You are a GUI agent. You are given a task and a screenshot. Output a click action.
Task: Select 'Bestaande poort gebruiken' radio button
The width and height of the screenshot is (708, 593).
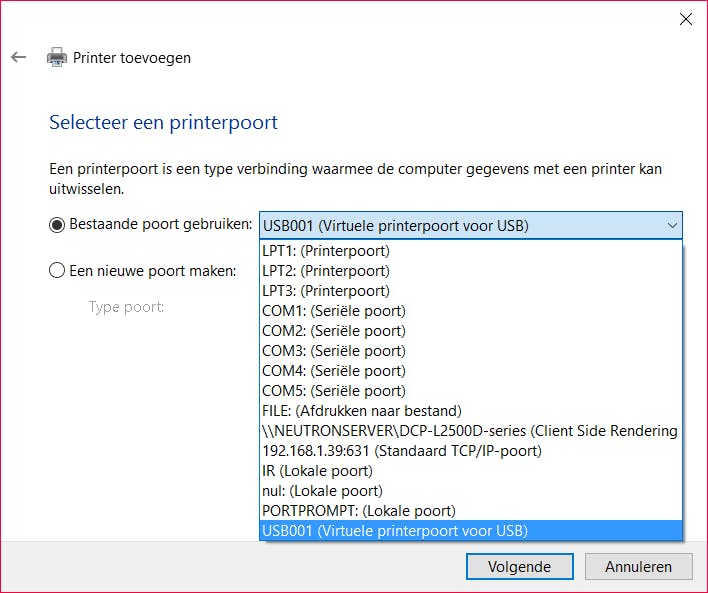pos(57,224)
